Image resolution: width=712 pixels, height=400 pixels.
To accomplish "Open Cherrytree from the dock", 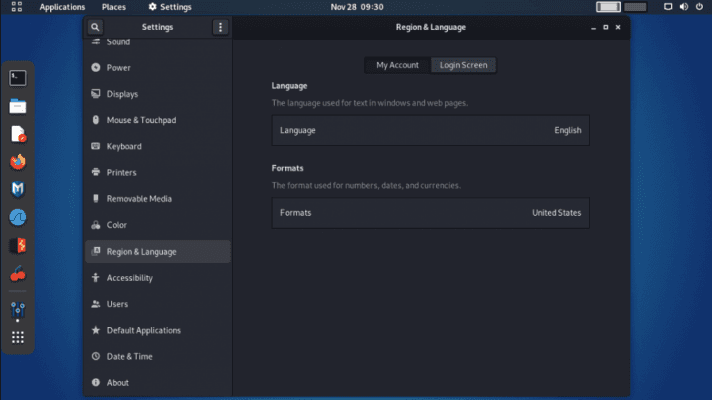I will pyautogui.click(x=18, y=274).
